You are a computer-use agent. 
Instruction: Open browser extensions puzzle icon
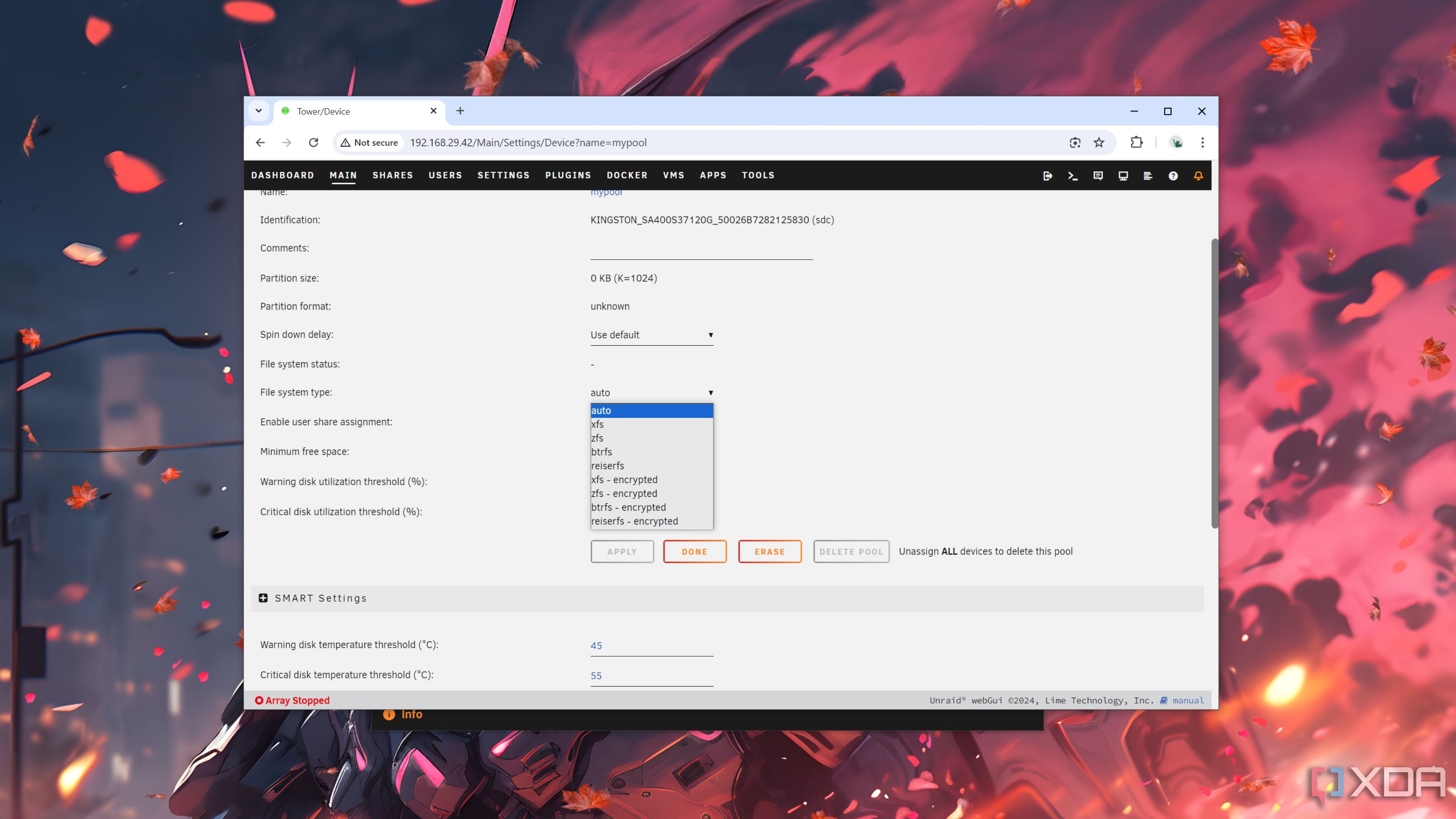tap(1137, 143)
